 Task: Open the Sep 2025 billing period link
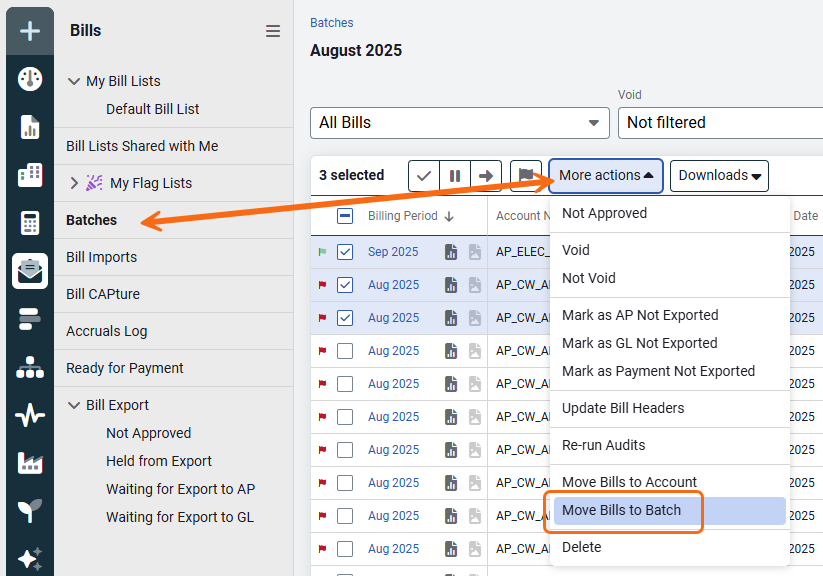393,252
